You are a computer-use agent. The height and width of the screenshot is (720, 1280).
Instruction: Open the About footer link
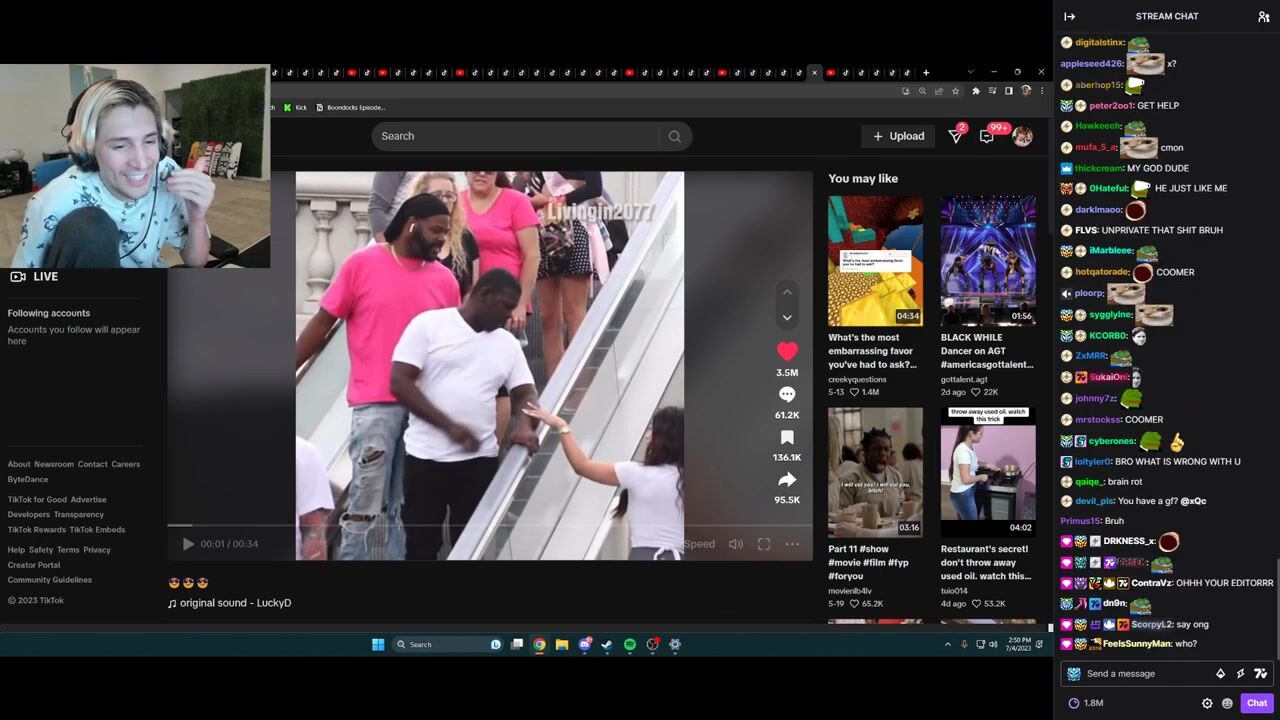pos(19,464)
